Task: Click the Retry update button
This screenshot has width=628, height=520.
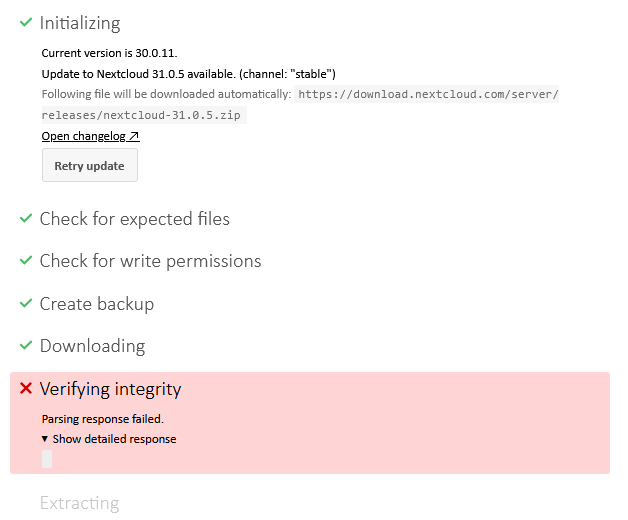Action: [x=90, y=165]
